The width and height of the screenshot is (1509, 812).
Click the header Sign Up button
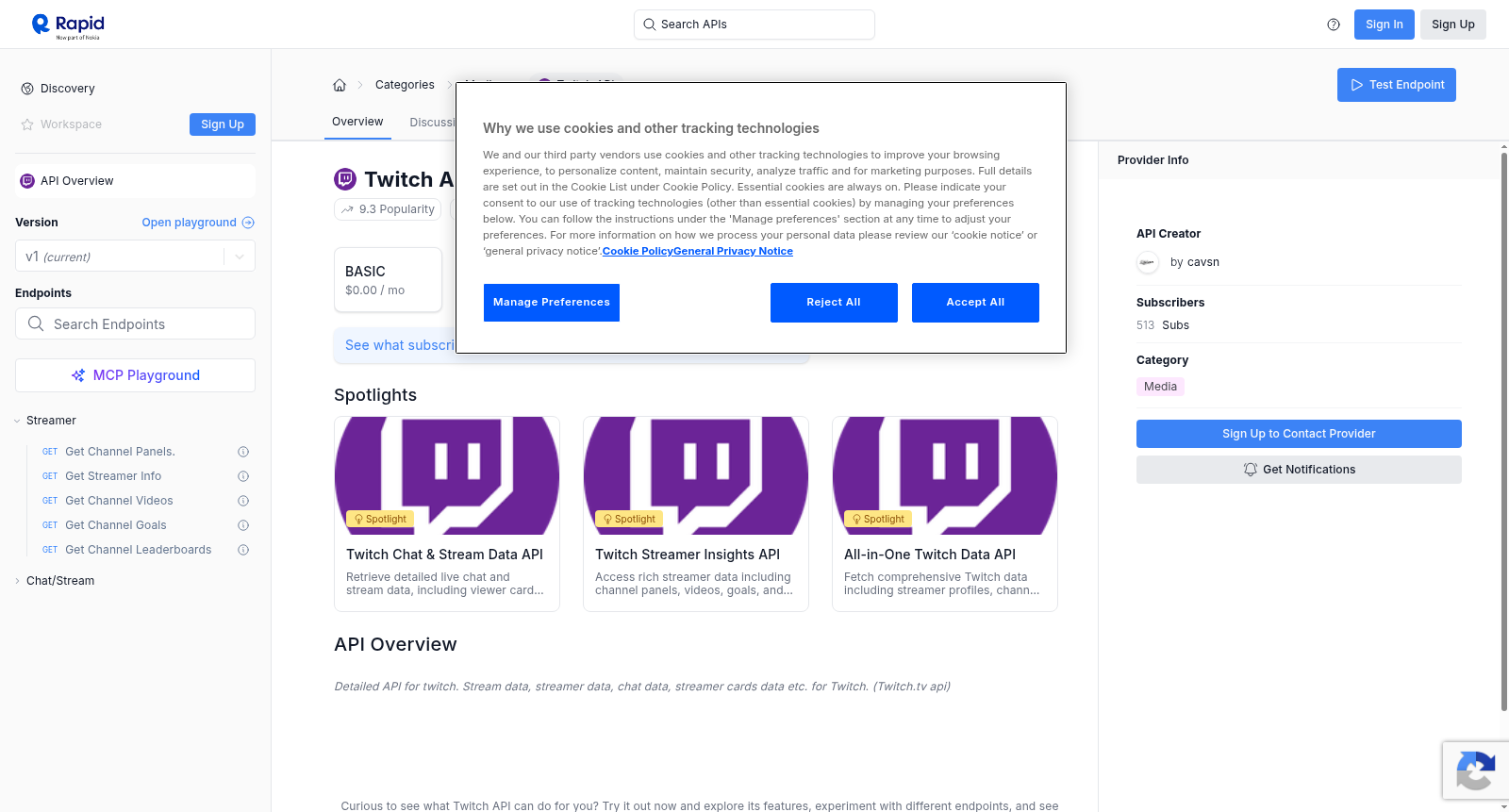coord(1452,25)
